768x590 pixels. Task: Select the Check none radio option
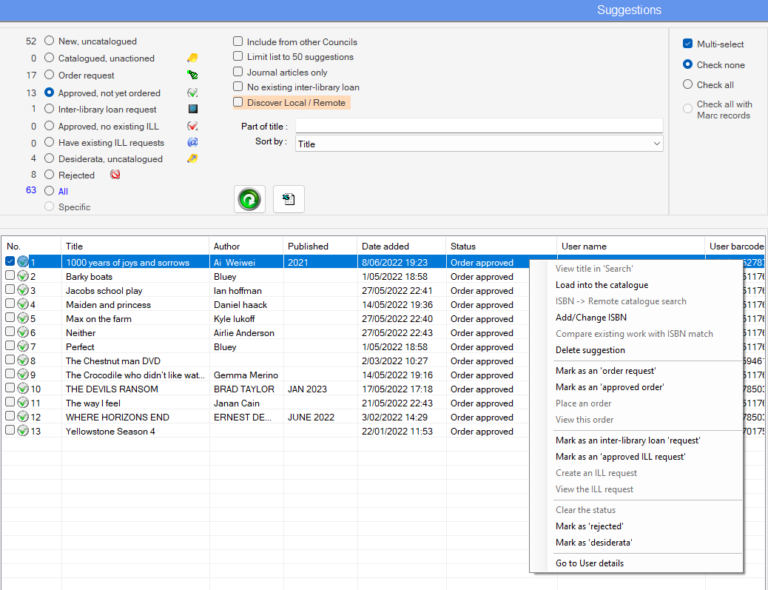688,64
